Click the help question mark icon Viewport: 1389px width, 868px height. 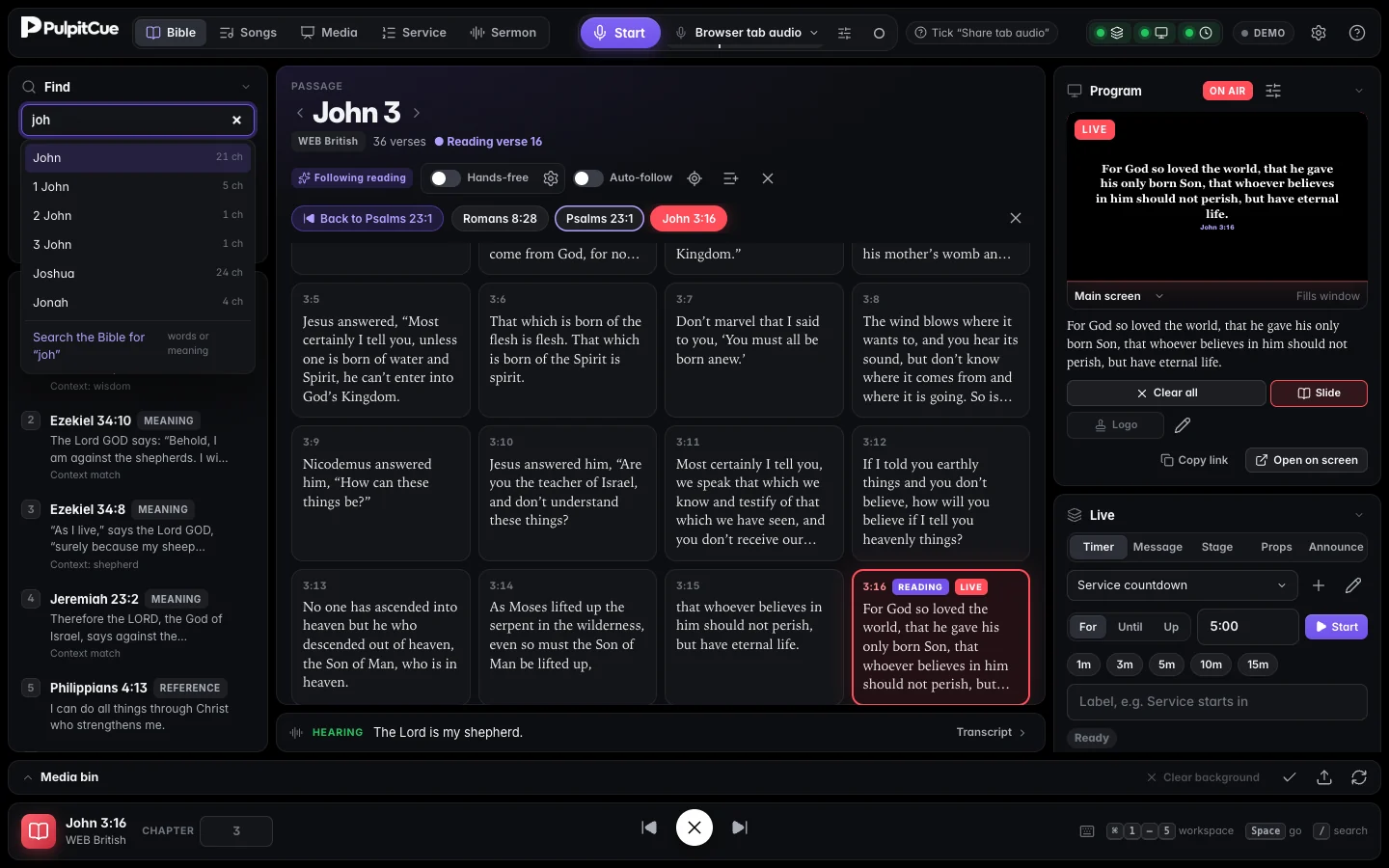1357,33
